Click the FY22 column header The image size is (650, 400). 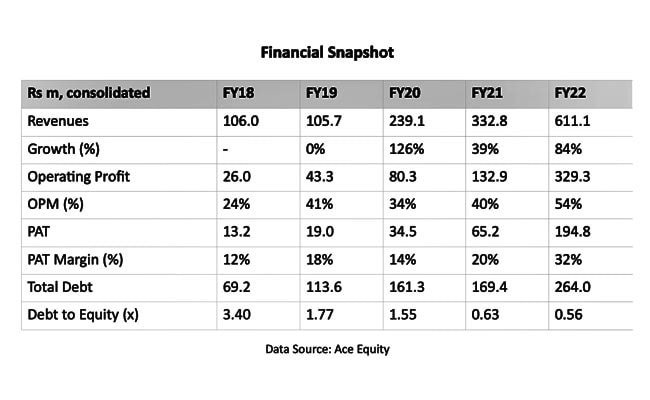pyautogui.click(x=568, y=93)
